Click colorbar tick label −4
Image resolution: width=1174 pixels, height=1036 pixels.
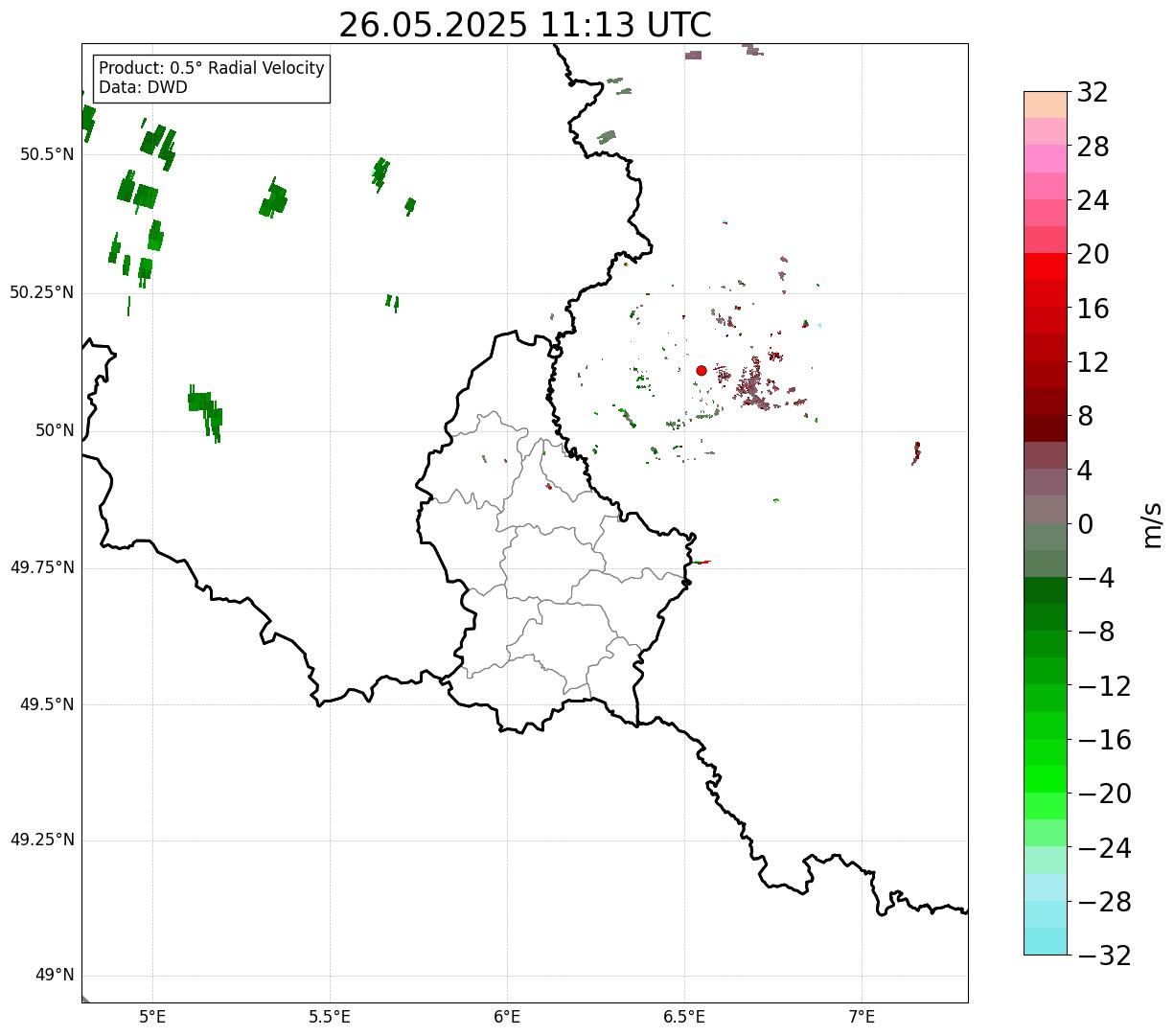(1095, 578)
